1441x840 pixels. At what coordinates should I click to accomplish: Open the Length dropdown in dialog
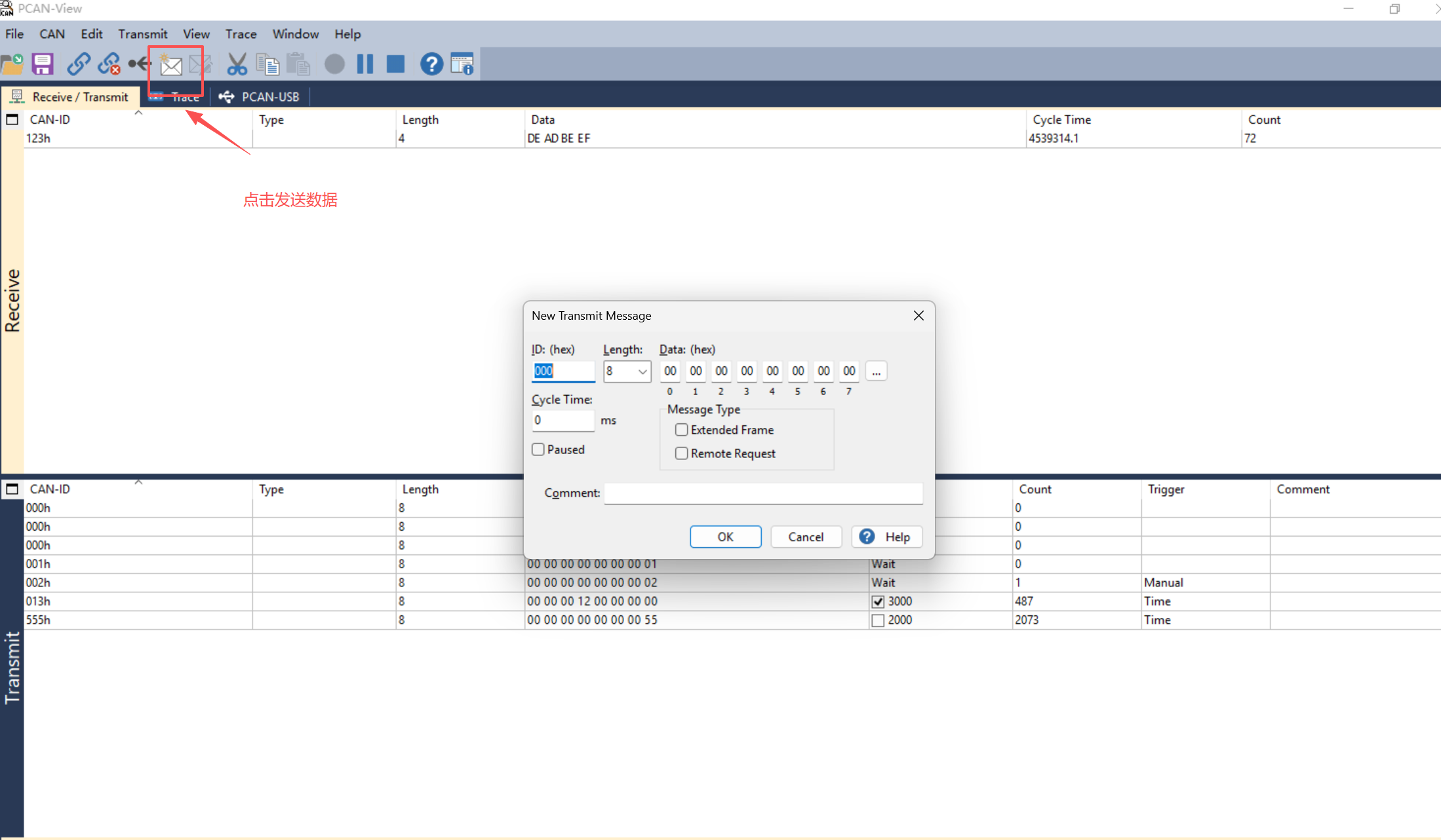point(627,372)
